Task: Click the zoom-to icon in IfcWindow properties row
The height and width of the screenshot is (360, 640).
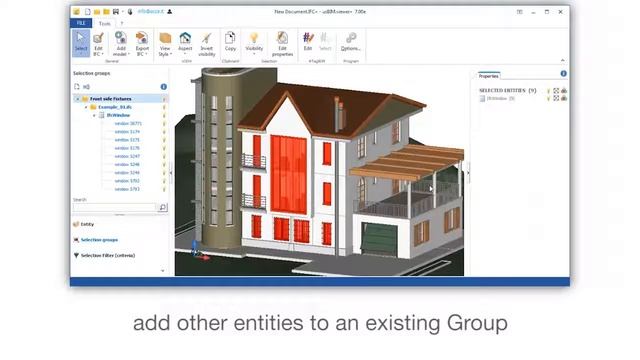Action: tap(556, 98)
